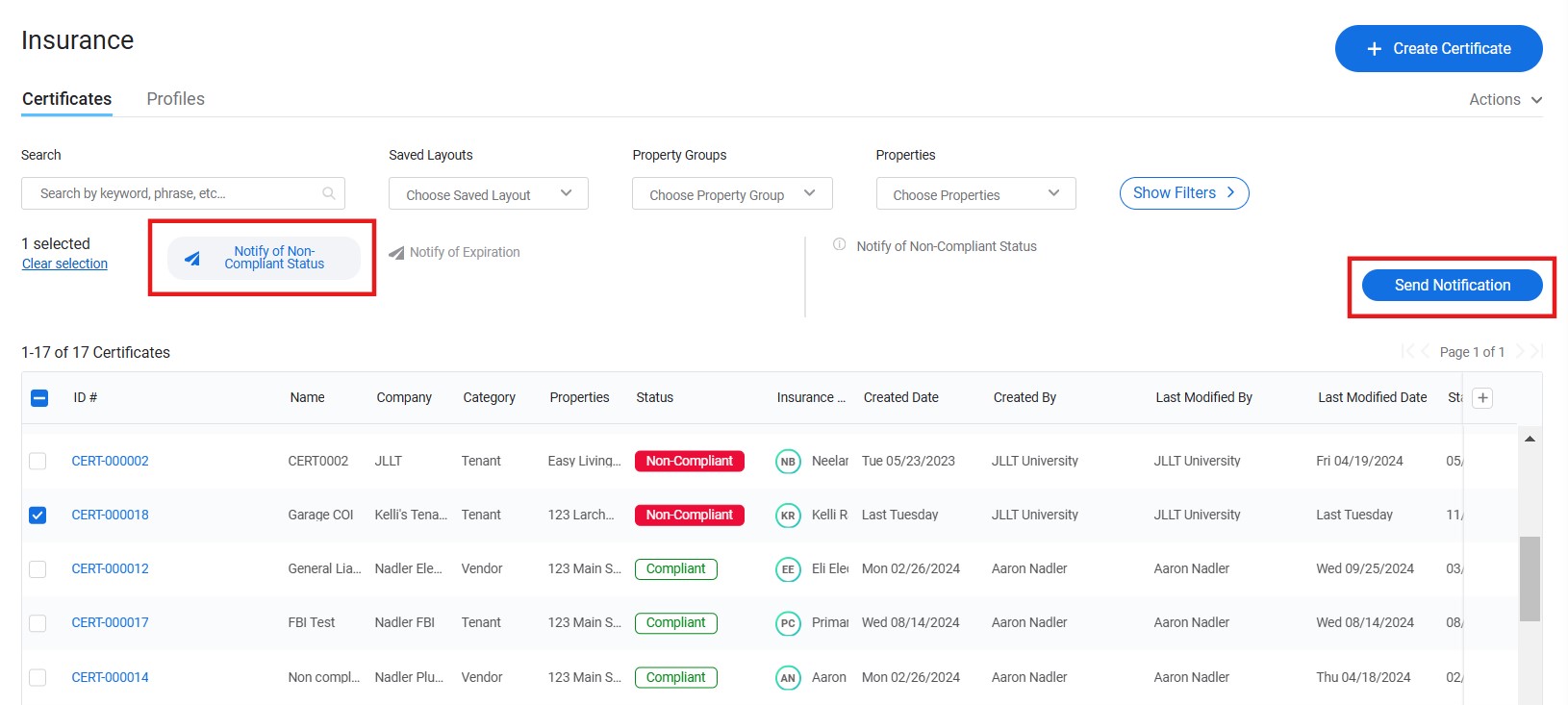Click the Last Modified By column header
Image resolution: width=1568 pixels, height=705 pixels.
(x=1203, y=398)
